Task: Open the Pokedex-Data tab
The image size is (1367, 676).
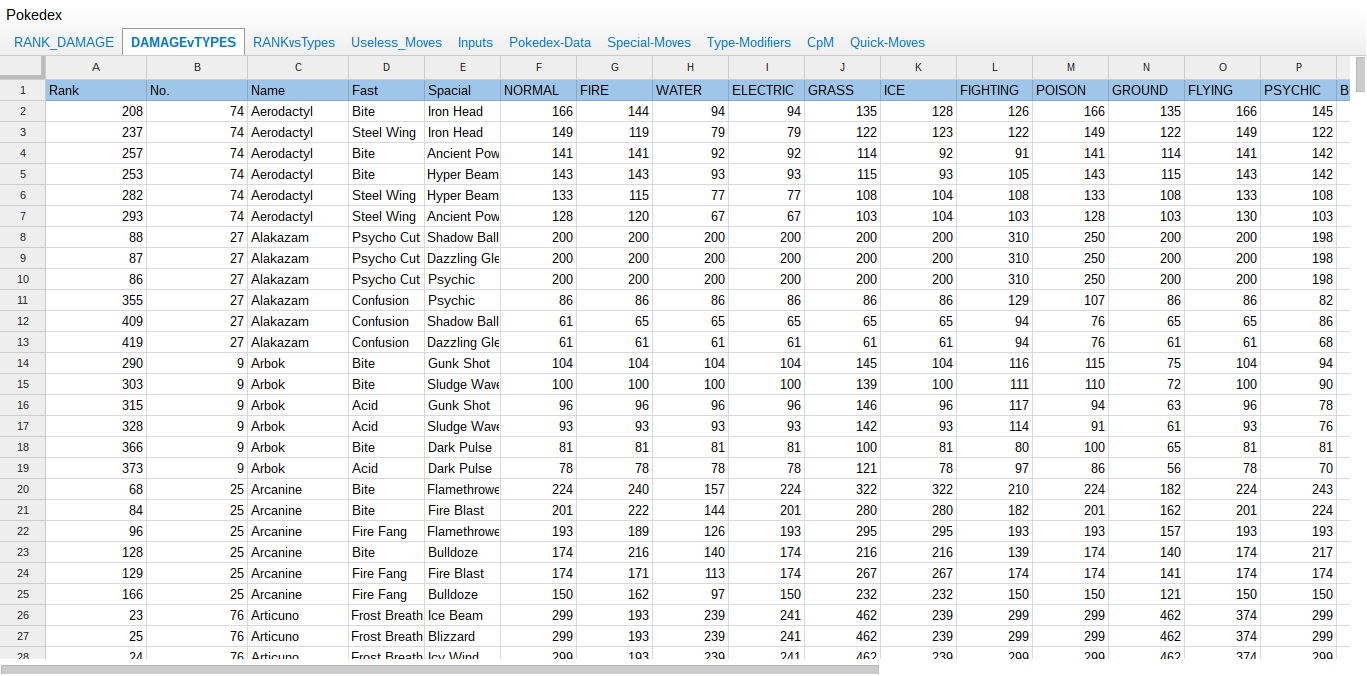Action: click(550, 42)
